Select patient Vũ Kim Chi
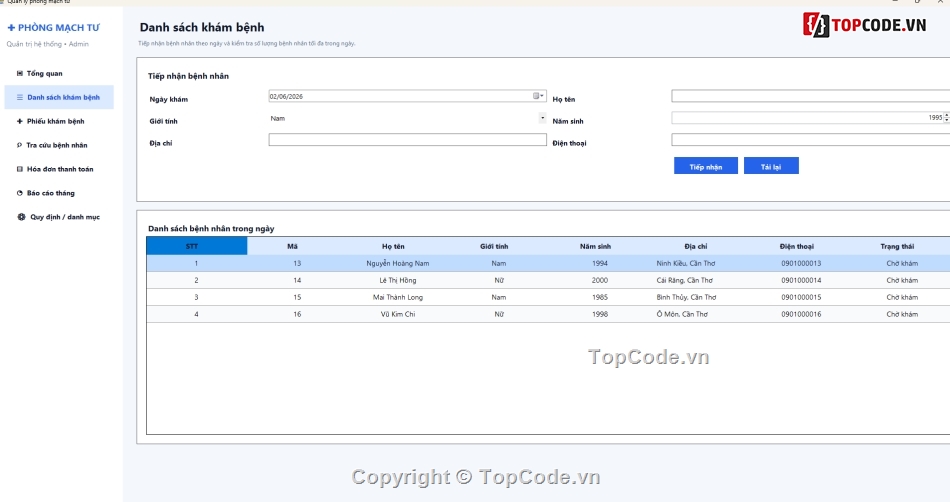Screen dimensions: 950x502 click(397, 314)
